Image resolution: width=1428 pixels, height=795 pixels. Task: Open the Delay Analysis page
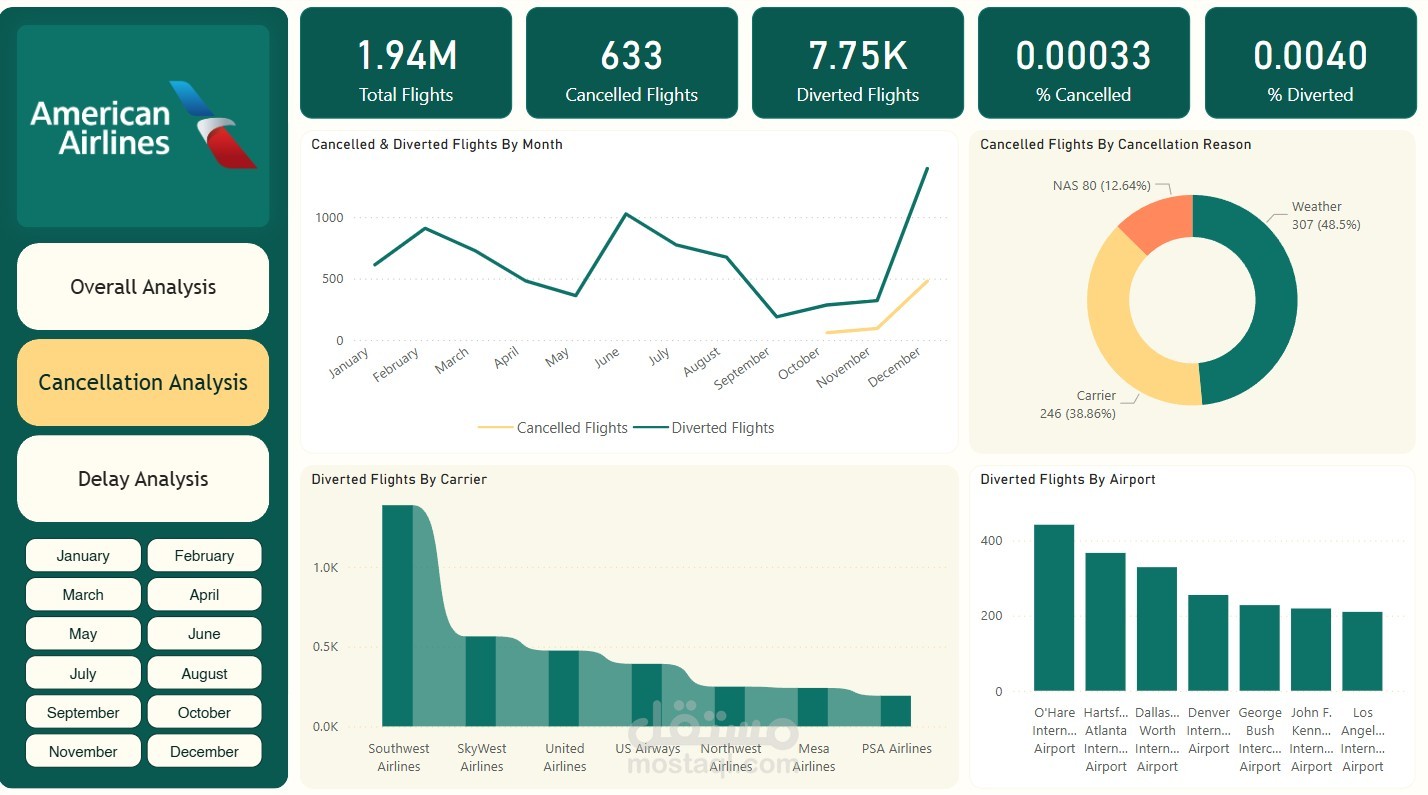tap(143, 479)
